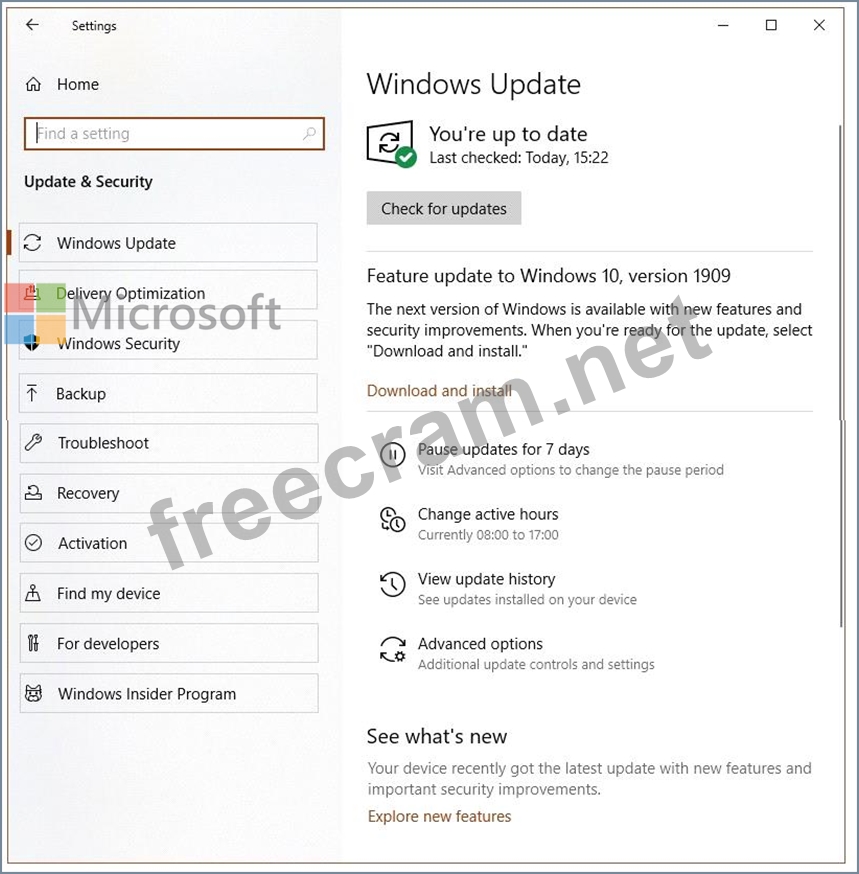Click the Check for updates button
The image size is (859, 874).
coord(444,208)
